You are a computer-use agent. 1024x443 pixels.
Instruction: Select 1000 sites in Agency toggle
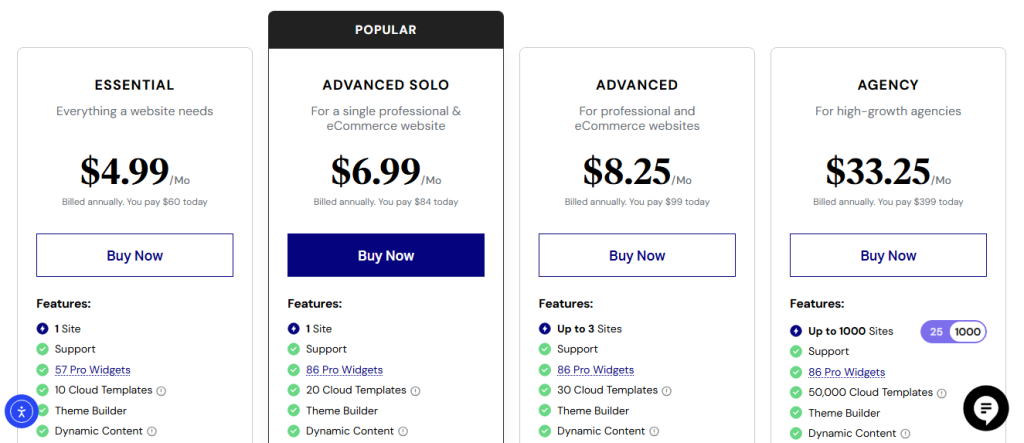point(967,332)
